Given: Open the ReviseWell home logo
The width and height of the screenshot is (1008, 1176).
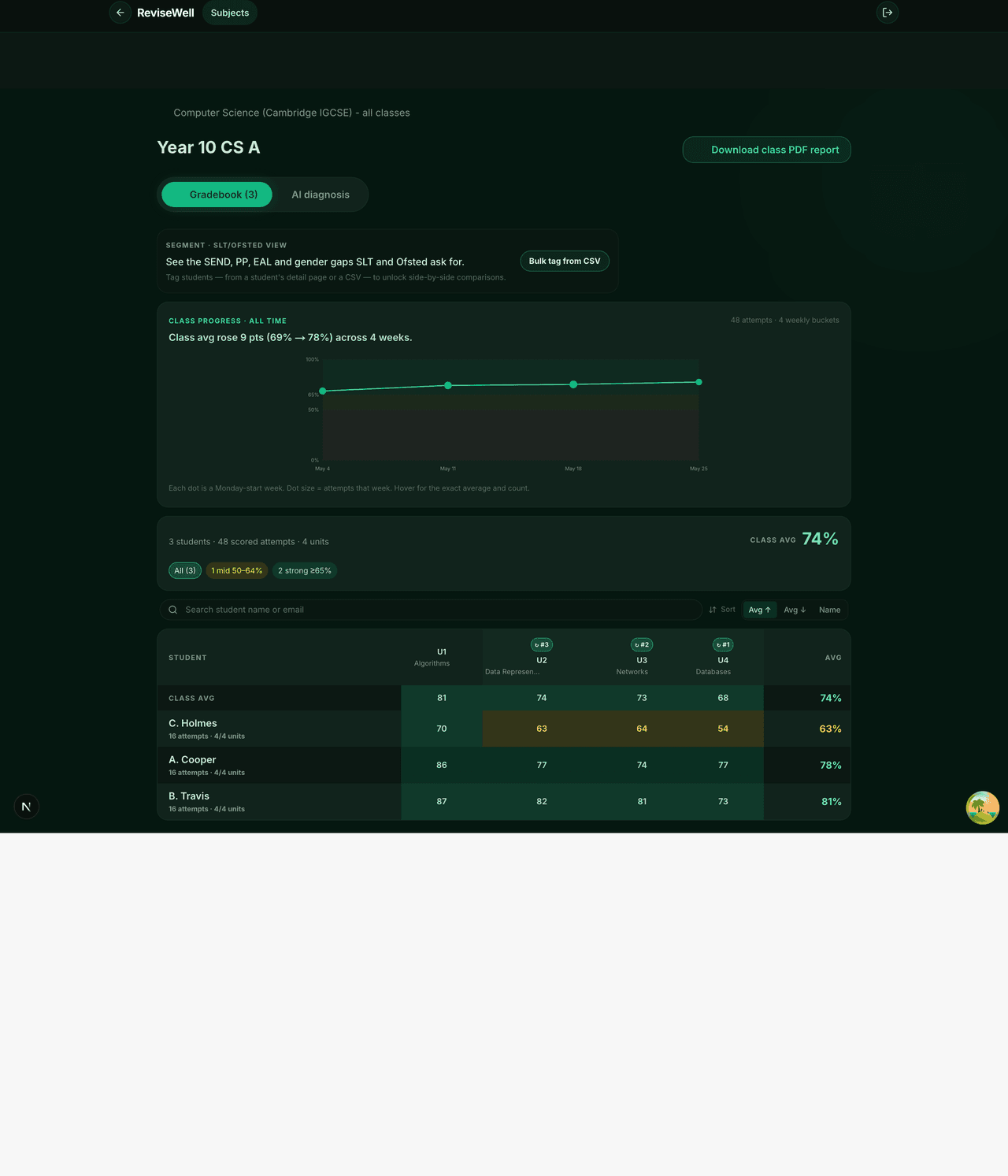Looking at the screenshot, I should (165, 13).
